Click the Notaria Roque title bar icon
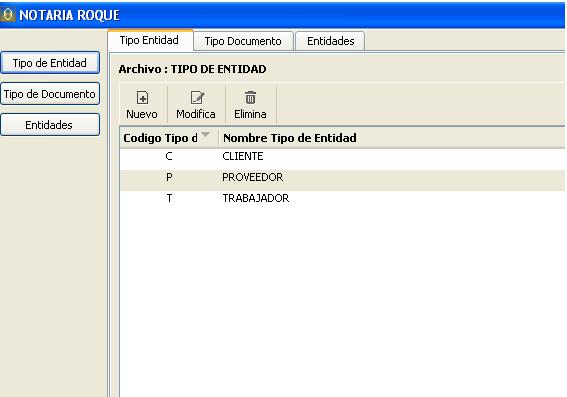Screen dimensions: 567x397 point(8,15)
